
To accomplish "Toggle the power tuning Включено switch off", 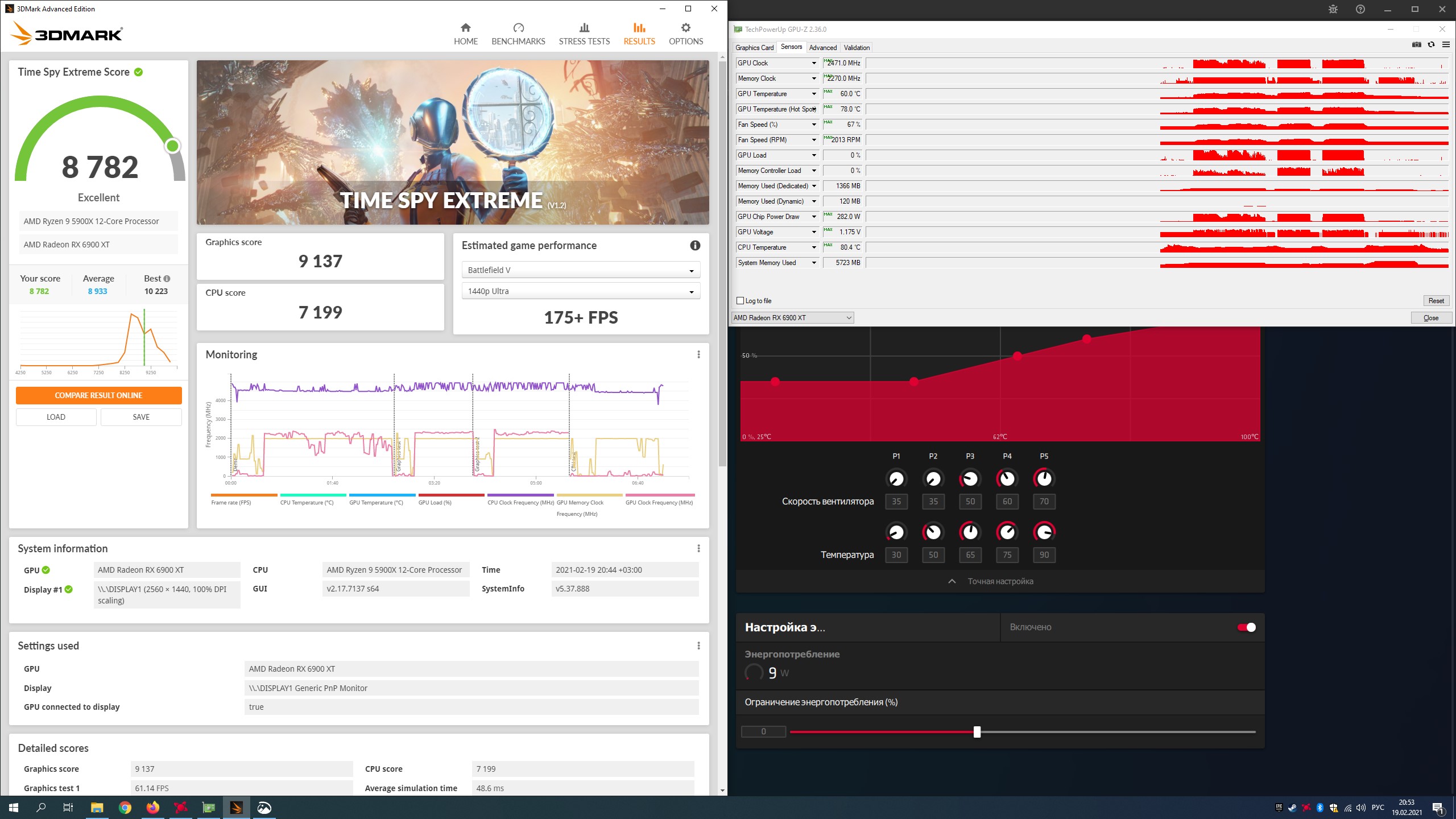I will [x=1246, y=627].
